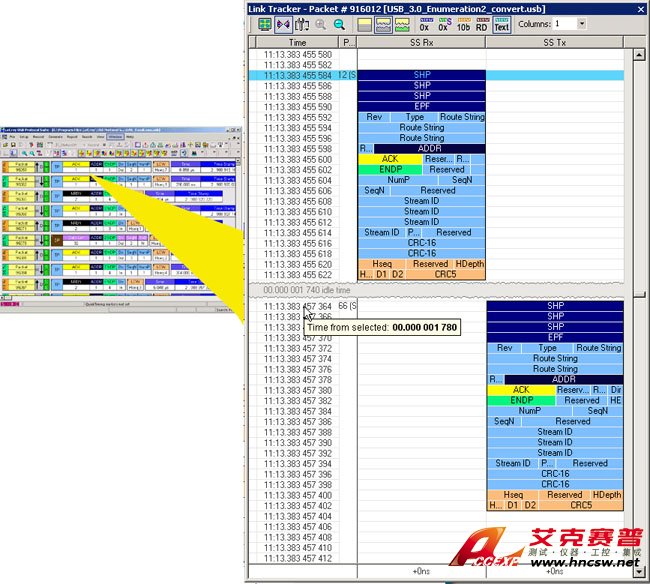
Task: Click the 0x scrambled hex icon
Action: [x=443, y=25]
